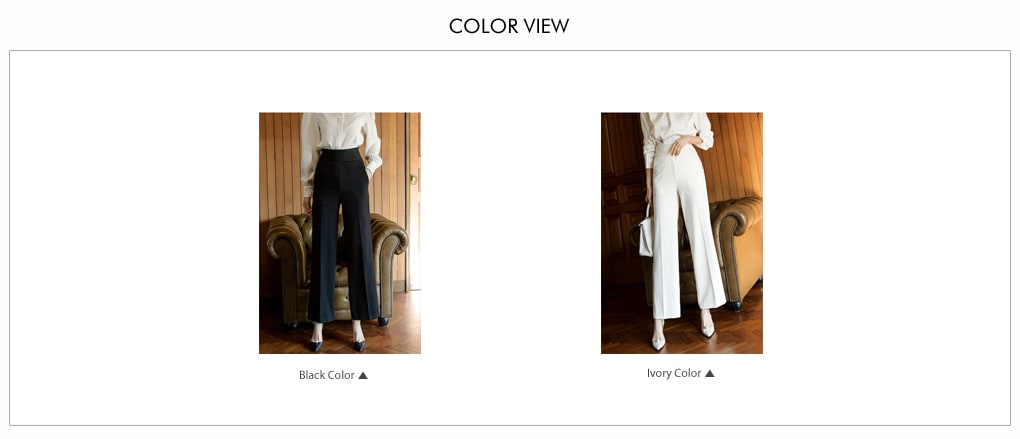1020x439 pixels.
Task: Click the ivory heels in right photo
Action: click(x=682, y=337)
